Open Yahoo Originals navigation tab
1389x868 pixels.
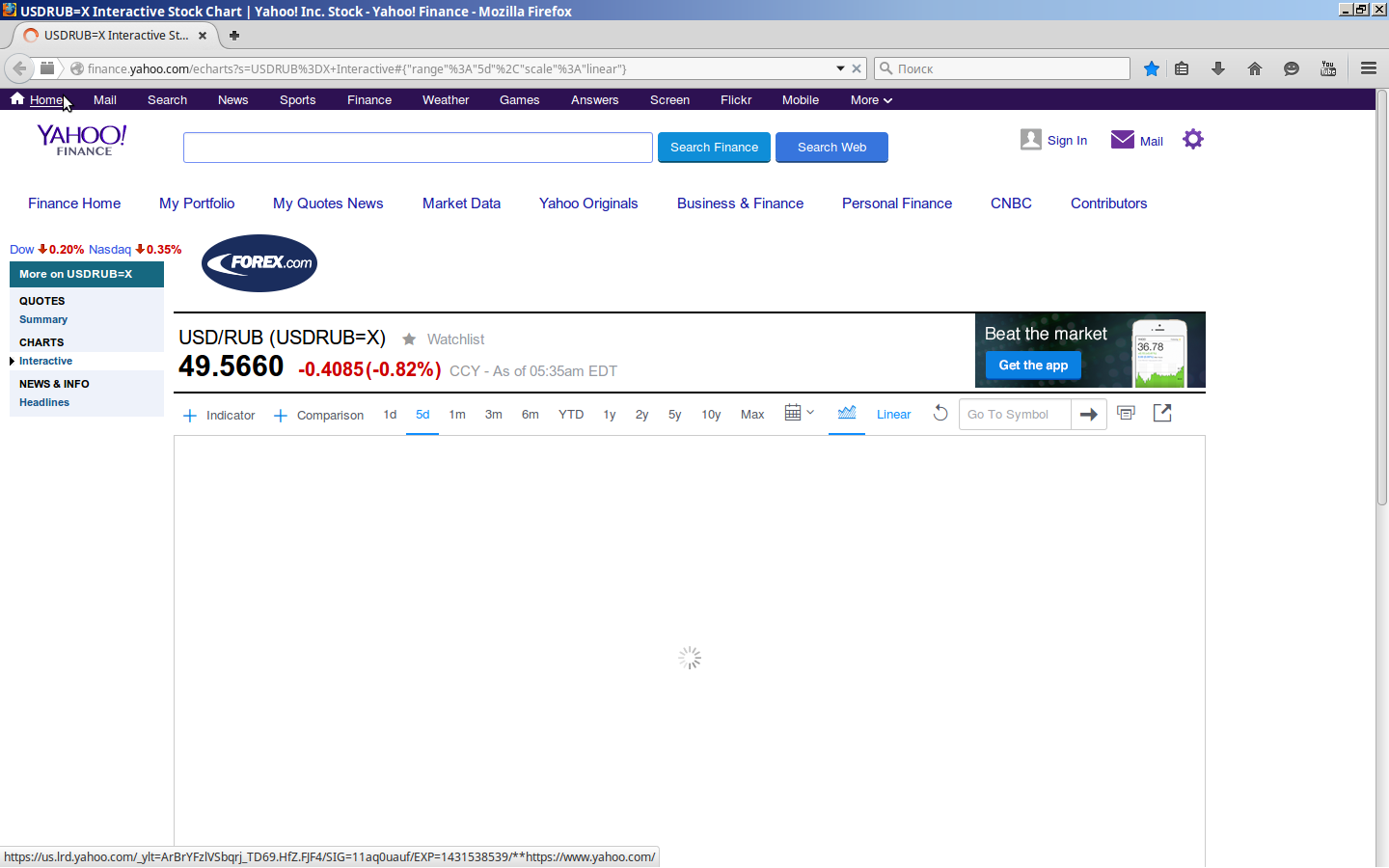pyautogui.click(x=588, y=203)
